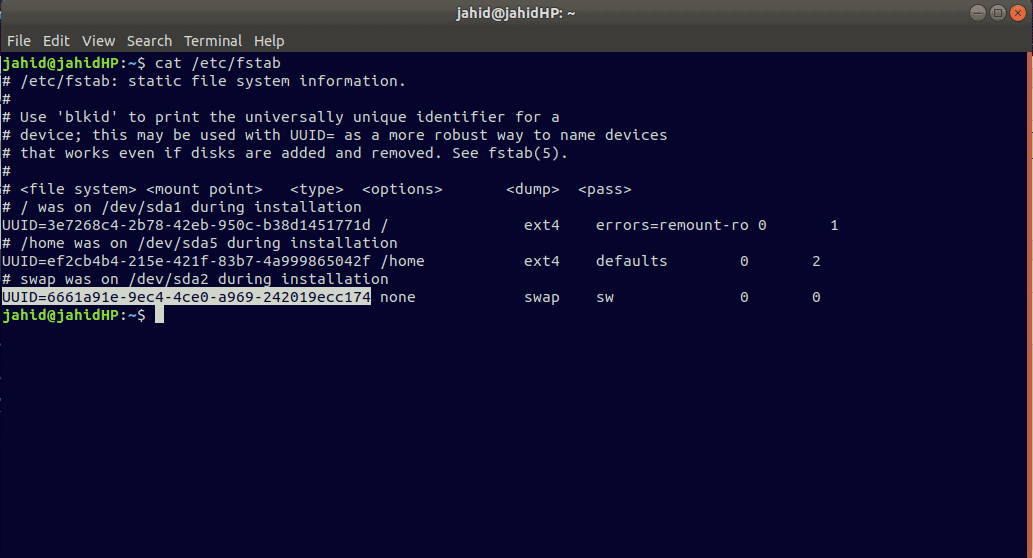The width and height of the screenshot is (1033, 558).
Task: Open the Help menu
Action: 269,41
